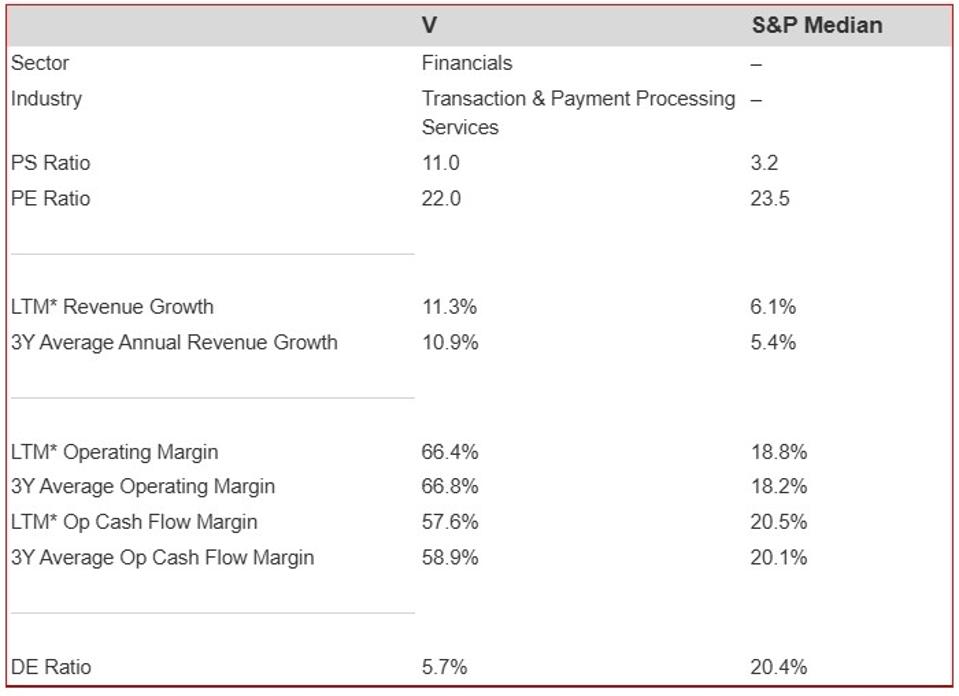959x696 pixels.
Task: Select the DE Ratio row label
Action: point(51,667)
